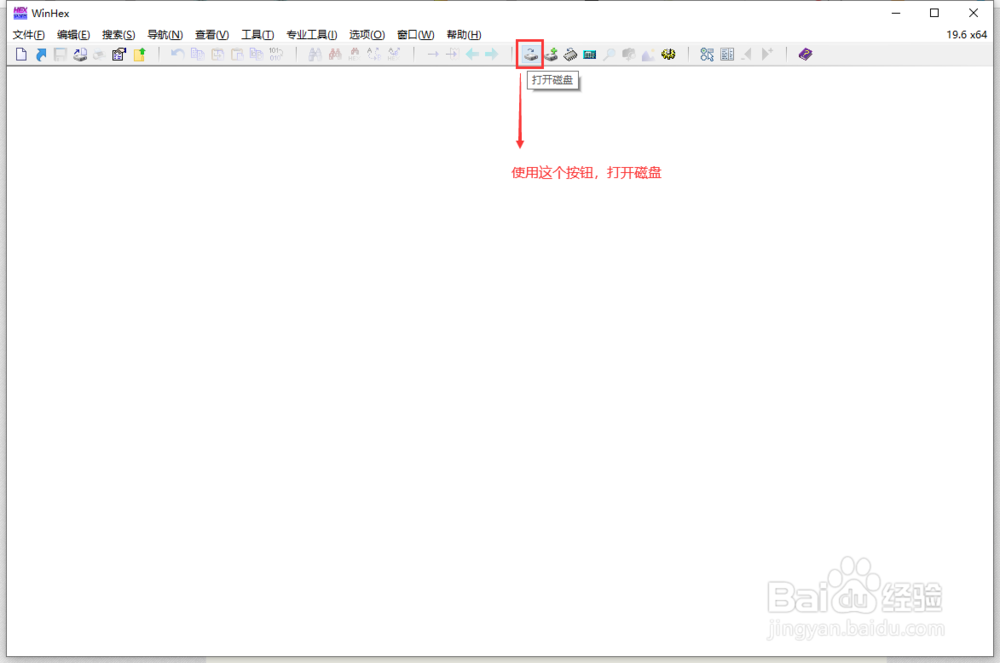This screenshot has height=663, width=1000.
Task: Open the 选项(O) menu
Action: tap(367, 35)
